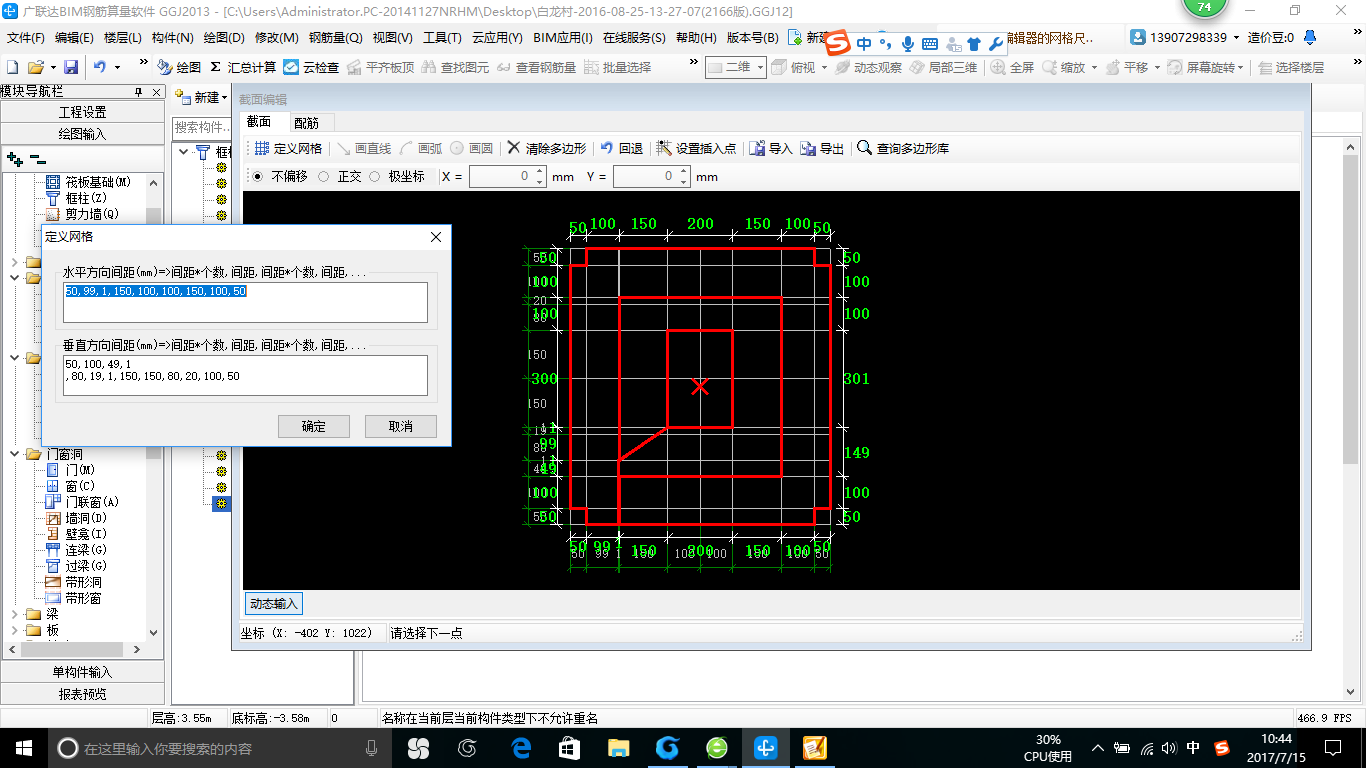Click the 定义网格 grid tool icon

click(261, 148)
